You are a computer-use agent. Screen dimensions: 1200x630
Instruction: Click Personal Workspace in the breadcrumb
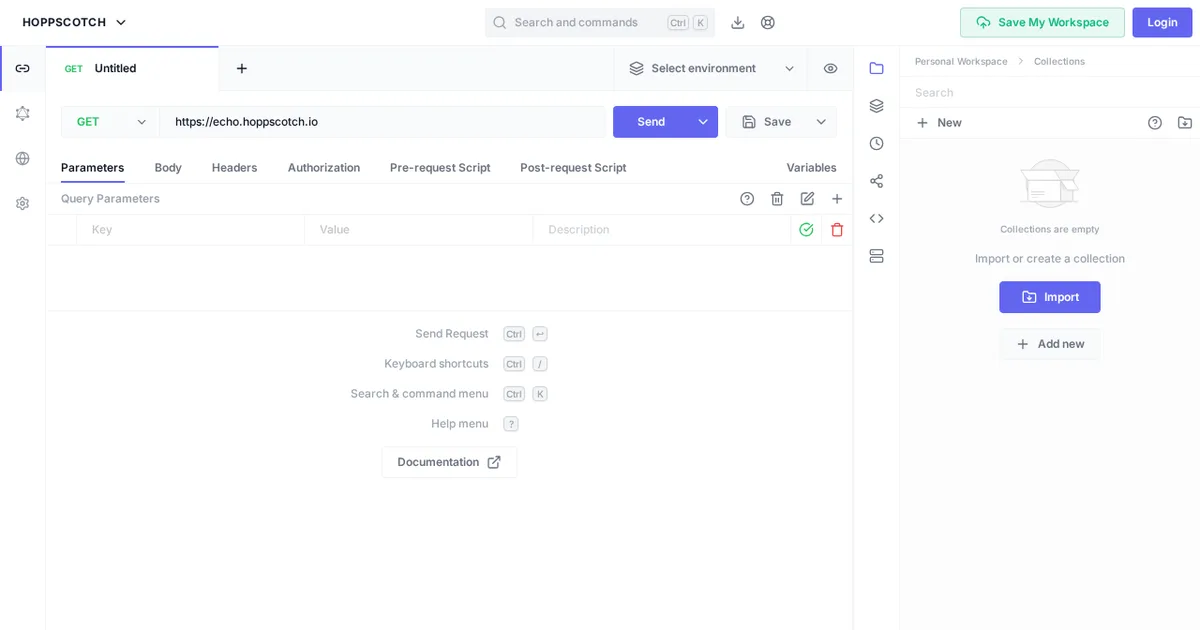tap(961, 61)
